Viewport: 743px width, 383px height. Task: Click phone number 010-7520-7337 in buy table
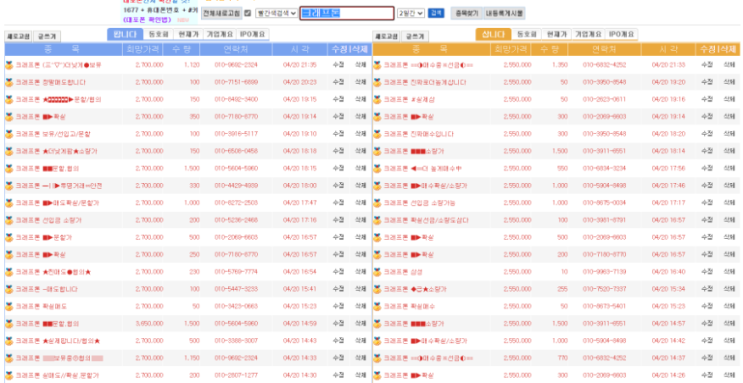tap(604, 289)
